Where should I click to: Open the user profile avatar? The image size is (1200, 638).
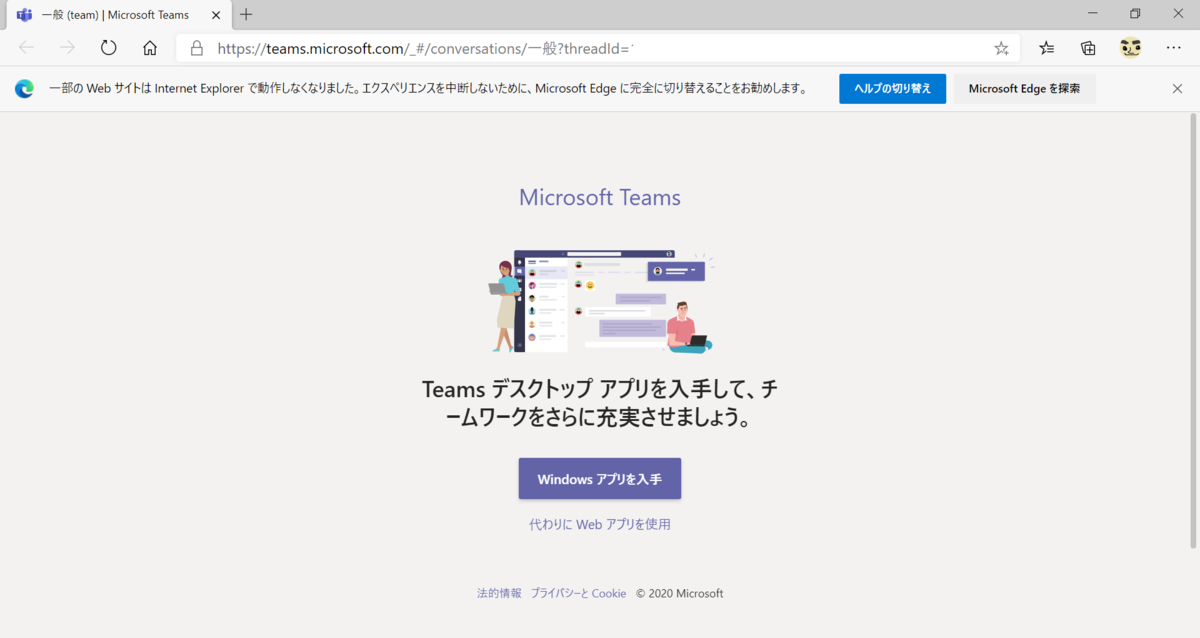click(x=1130, y=48)
